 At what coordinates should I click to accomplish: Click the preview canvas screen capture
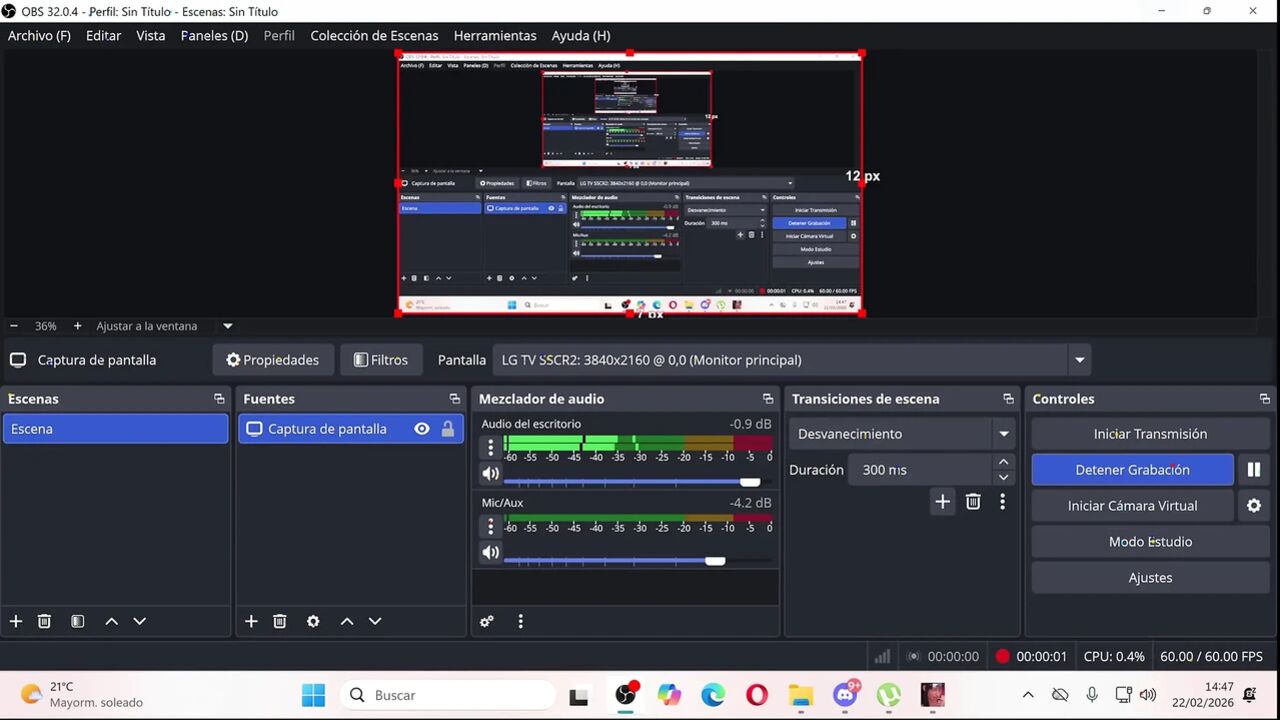tap(630, 184)
